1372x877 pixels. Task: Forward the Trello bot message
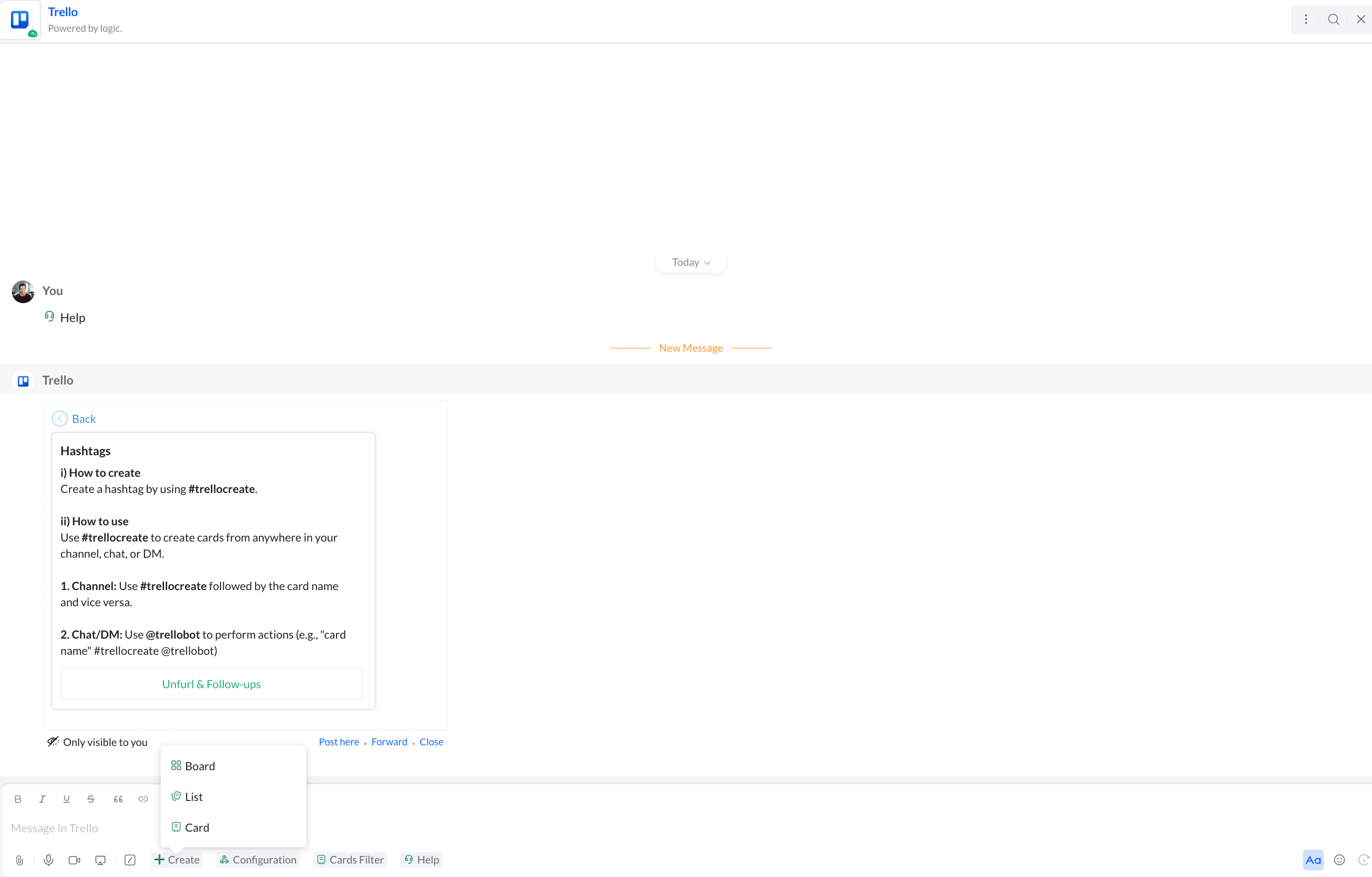point(389,742)
